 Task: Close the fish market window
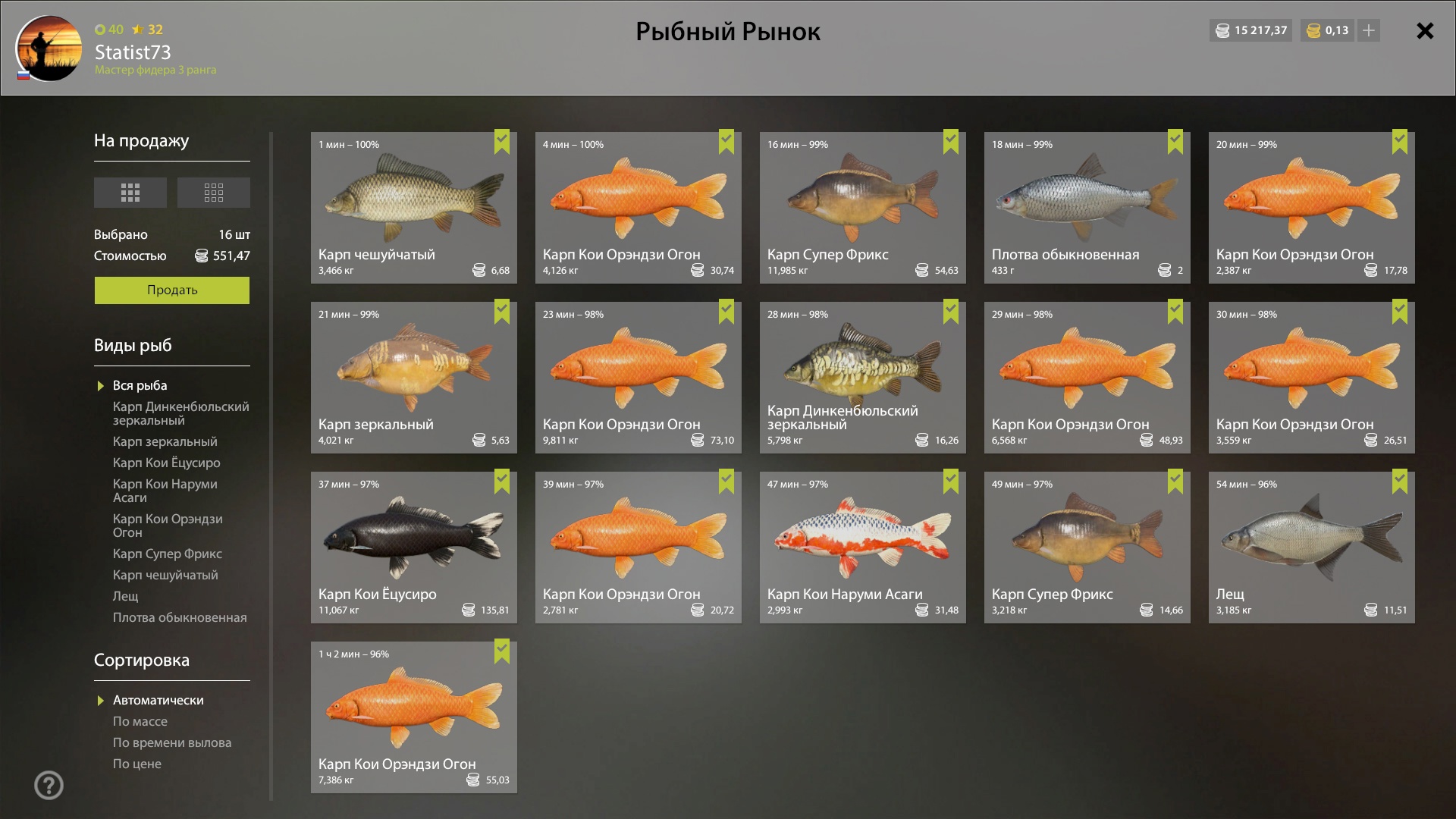[x=1425, y=30]
